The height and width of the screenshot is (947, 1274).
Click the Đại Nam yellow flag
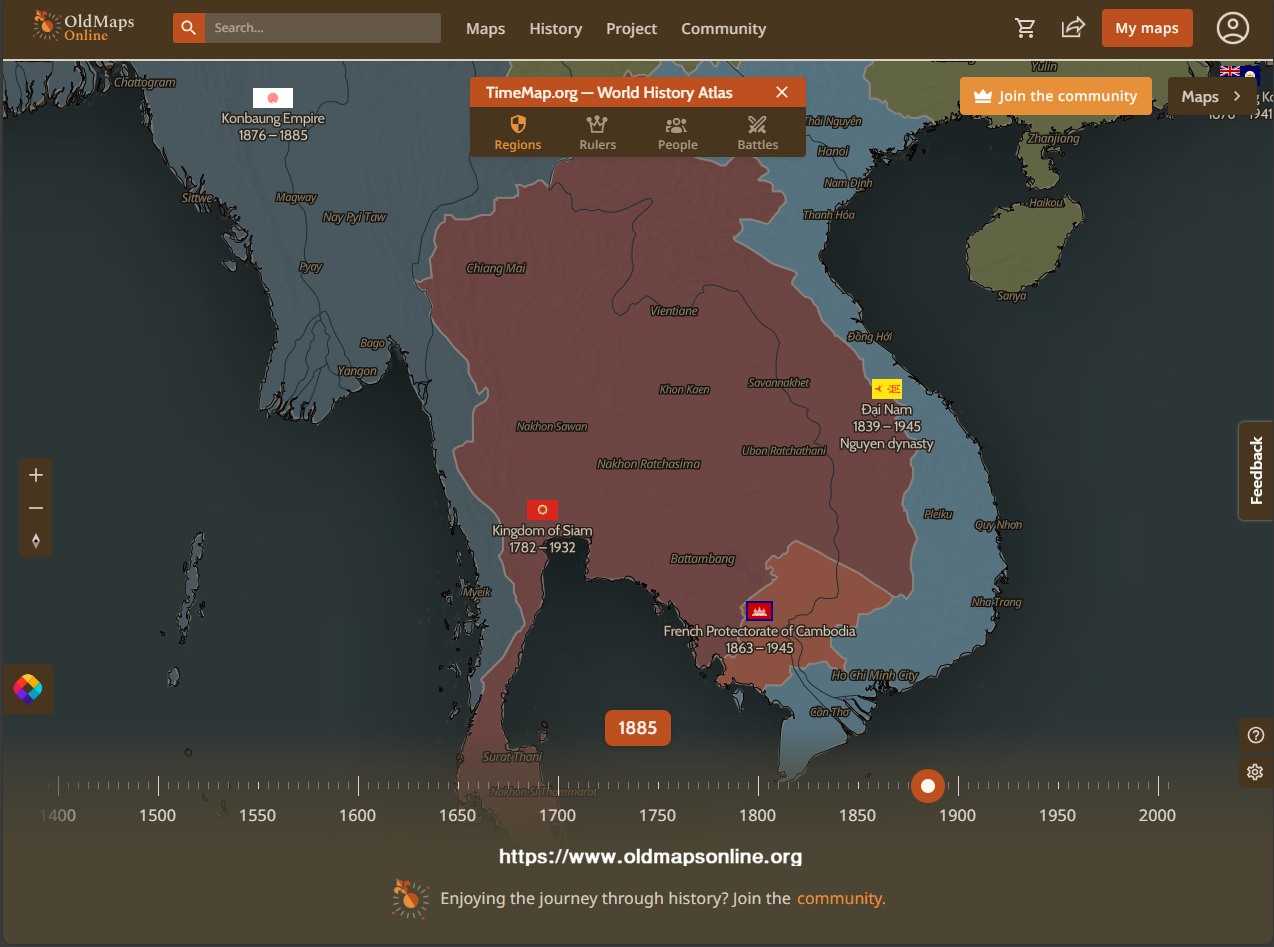click(x=887, y=389)
